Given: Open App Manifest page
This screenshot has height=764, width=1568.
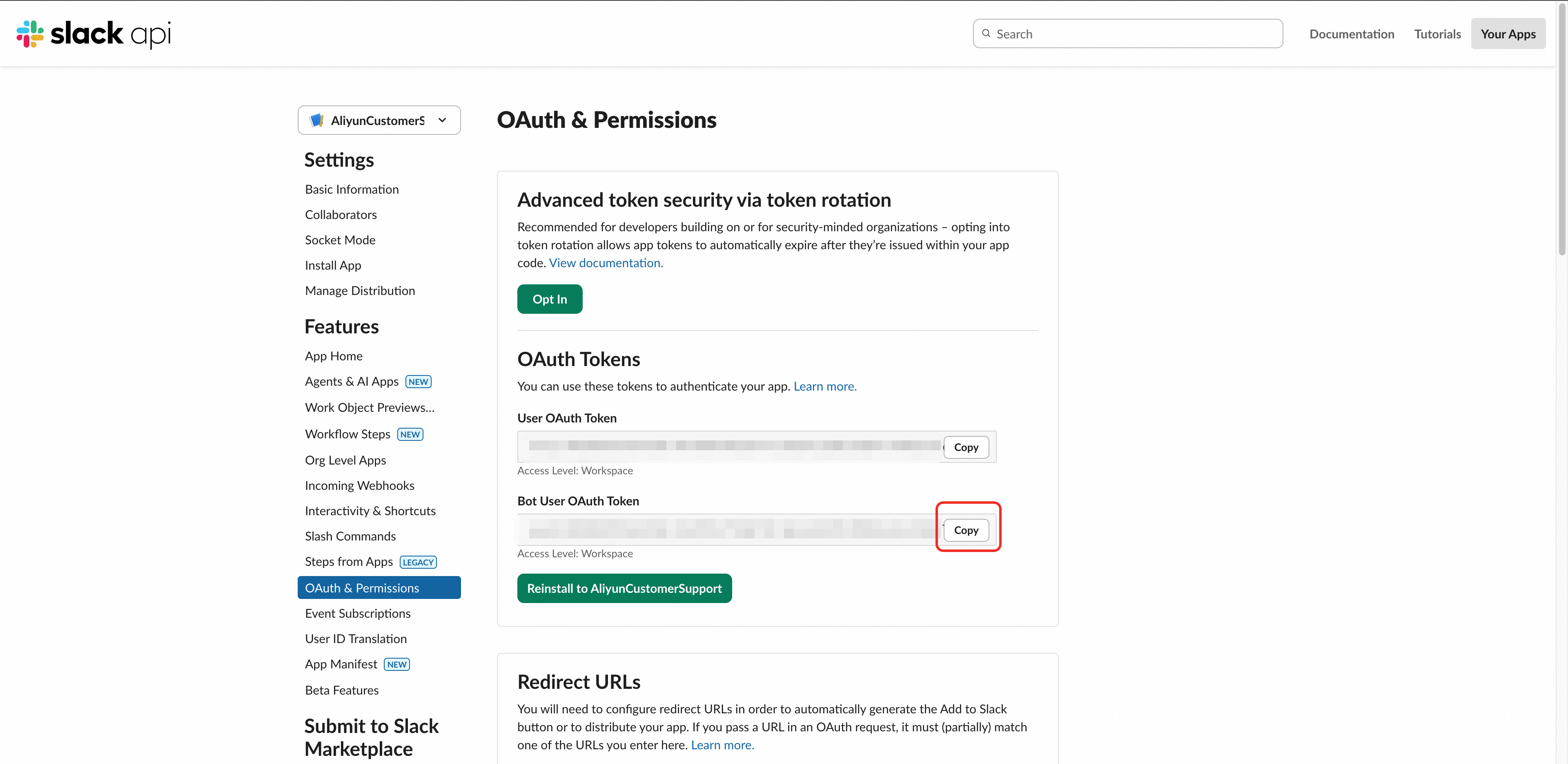Looking at the screenshot, I should [341, 664].
